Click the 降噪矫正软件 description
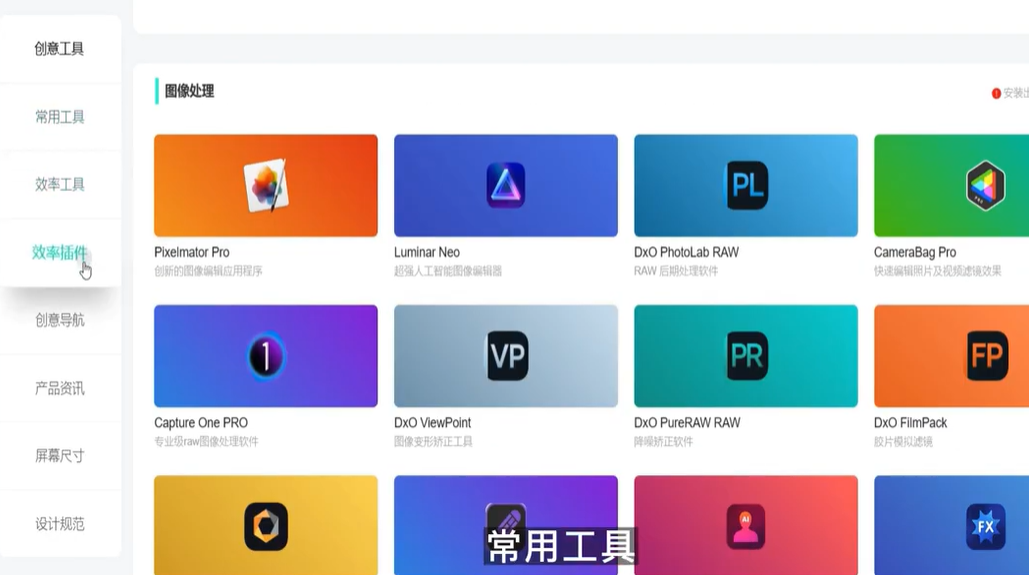This screenshot has height=575, width=1029. tap(663, 442)
